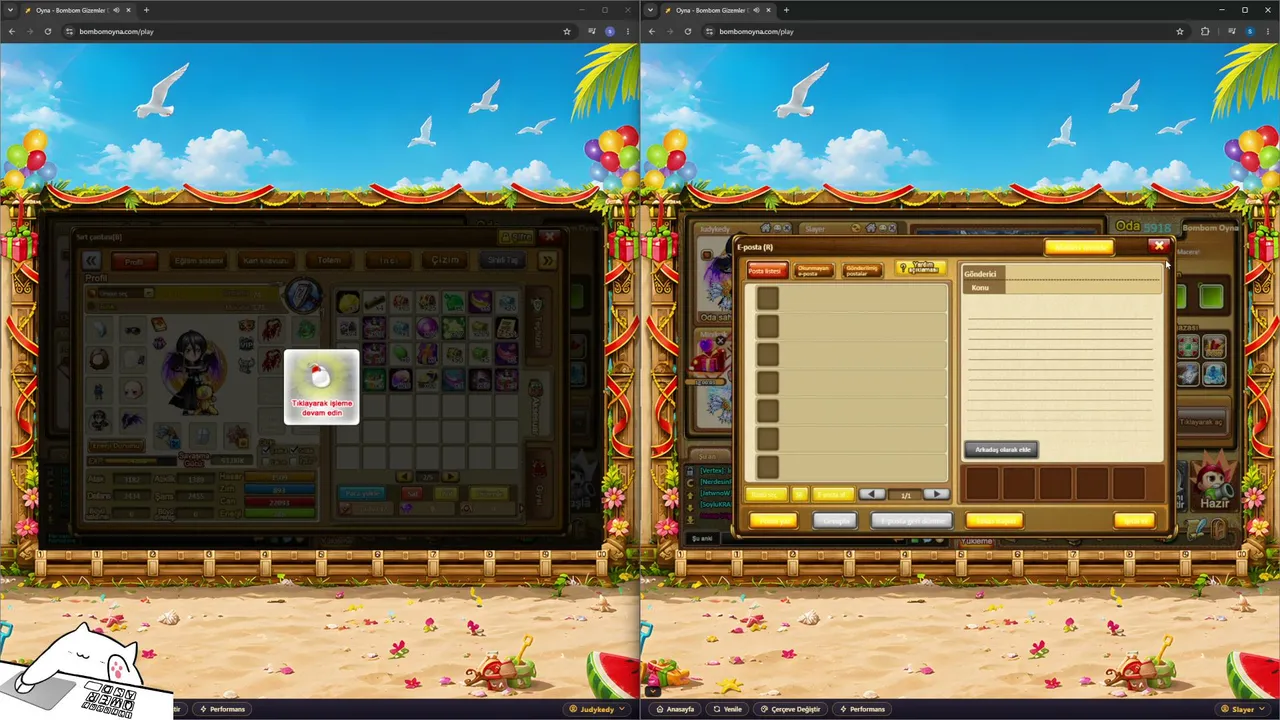Open media controls icon in right browser
Viewport: 1280px width, 720px height.
(1230, 31)
